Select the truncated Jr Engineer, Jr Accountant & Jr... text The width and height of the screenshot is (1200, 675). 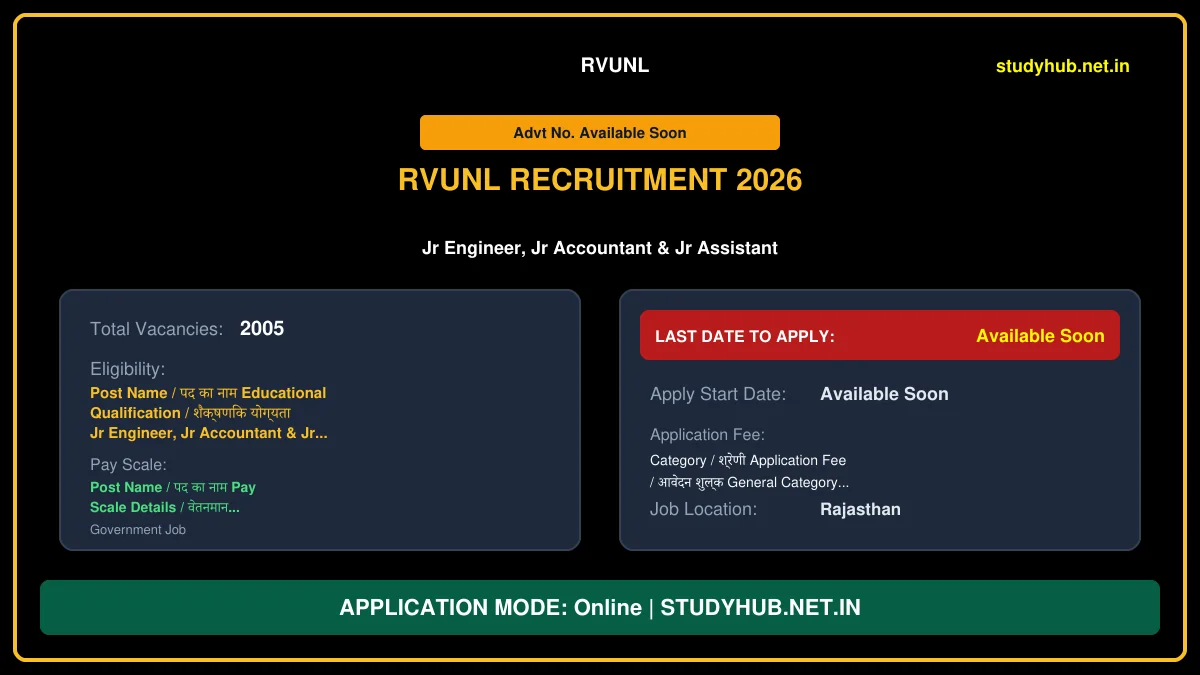coord(208,433)
